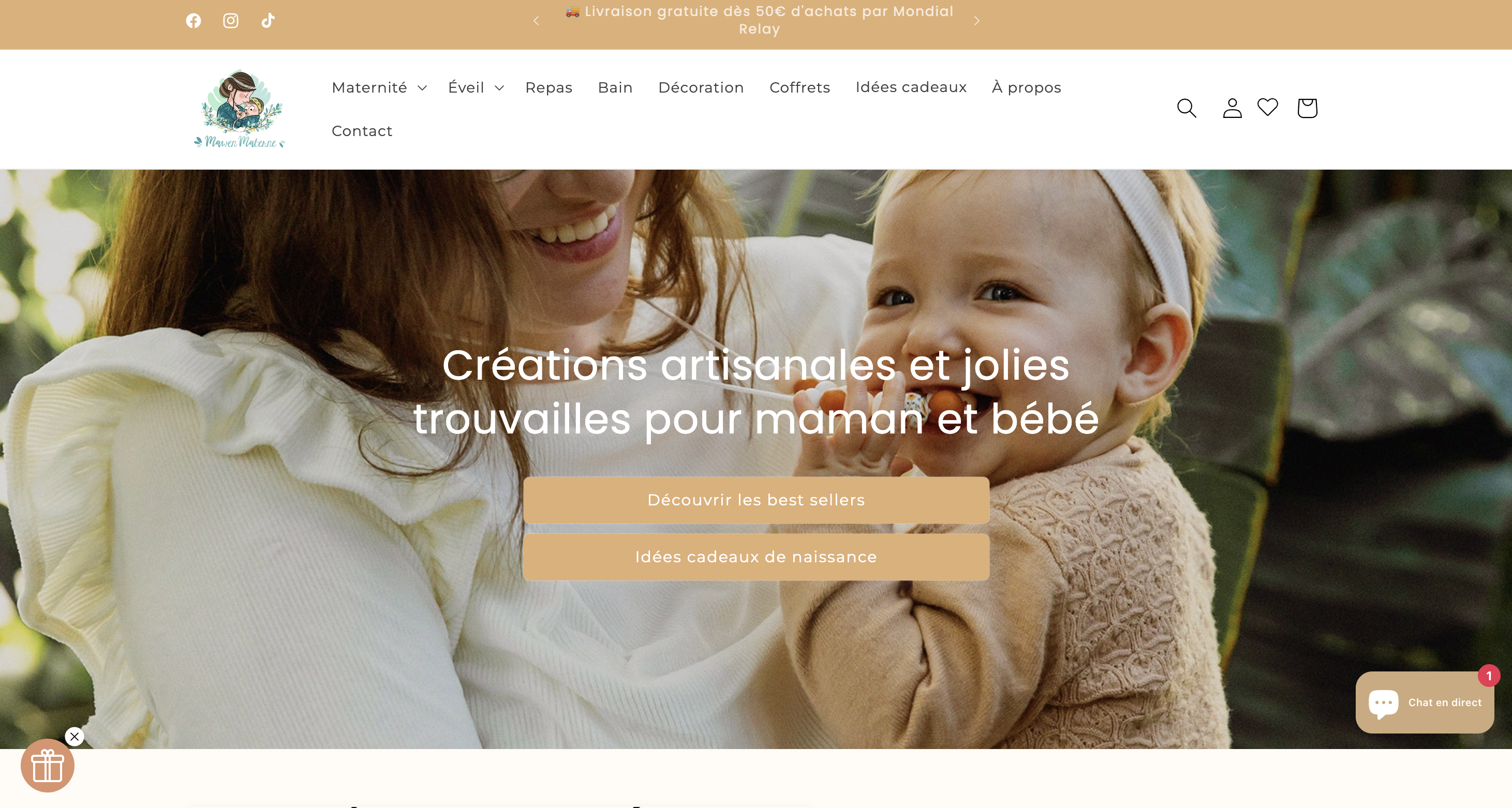Open the Facebook social link icon
1512x808 pixels.
193,21
